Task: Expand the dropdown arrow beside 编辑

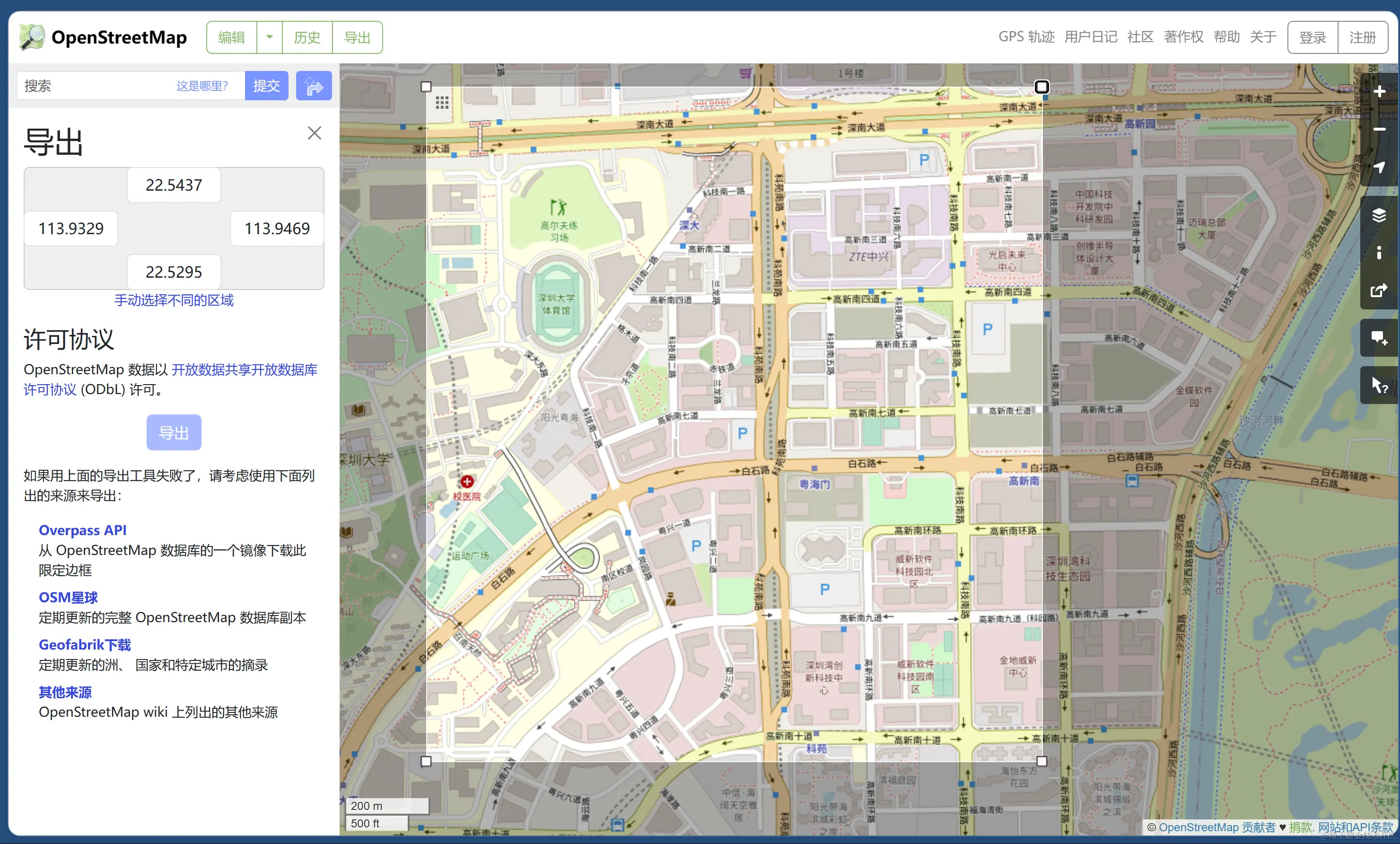Action: [269, 37]
